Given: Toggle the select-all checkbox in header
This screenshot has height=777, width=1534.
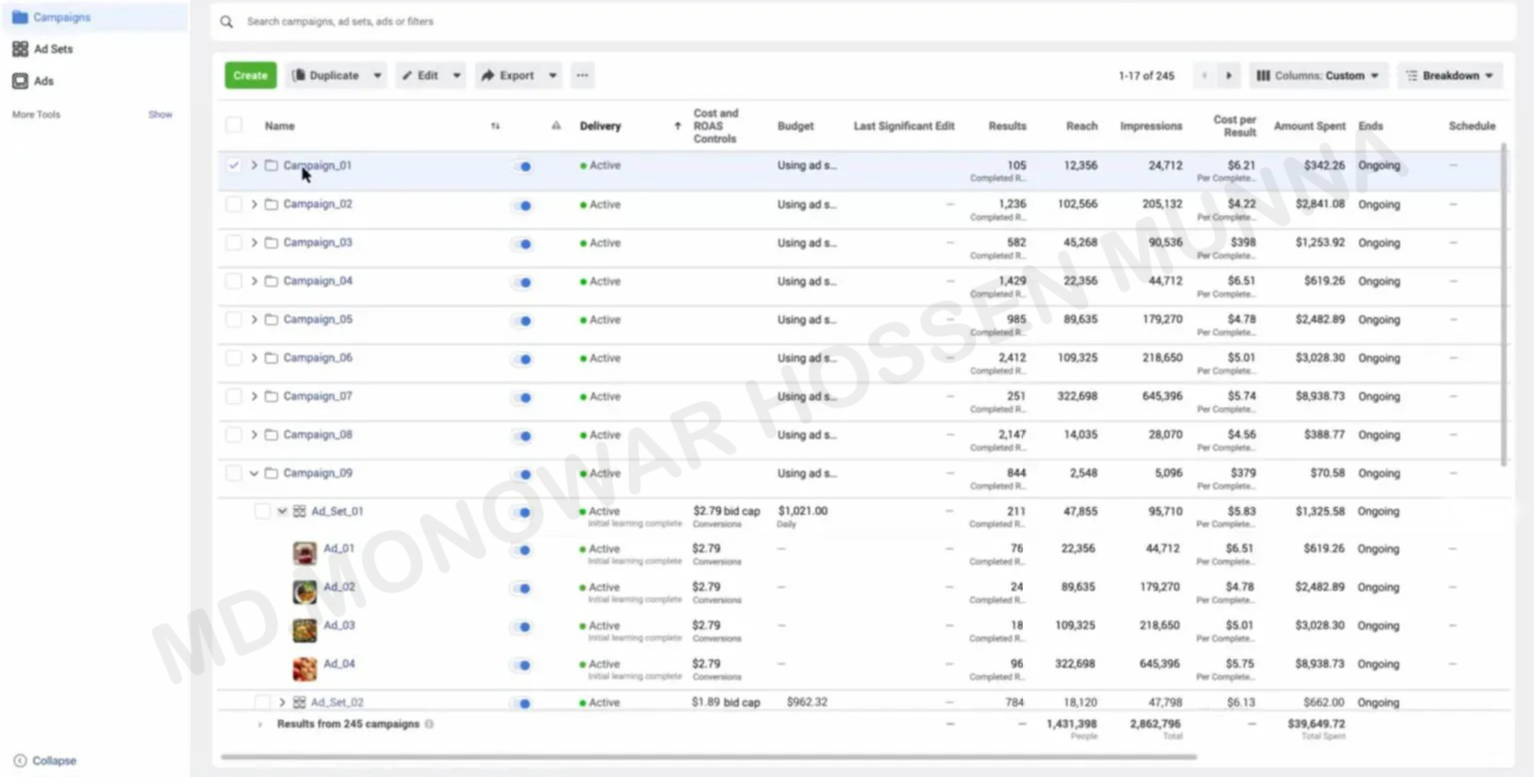Looking at the screenshot, I should pyautogui.click(x=234, y=126).
